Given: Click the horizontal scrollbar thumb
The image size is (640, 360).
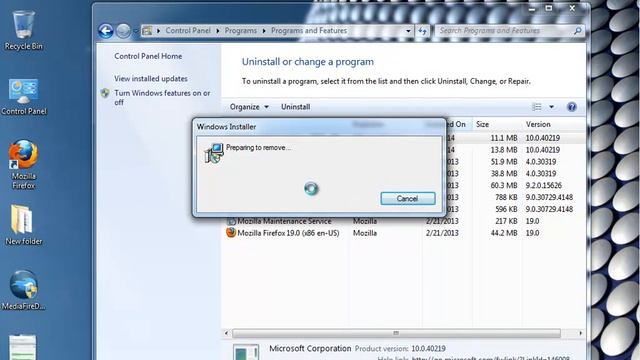Looking at the screenshot, I should click(396, 333).
